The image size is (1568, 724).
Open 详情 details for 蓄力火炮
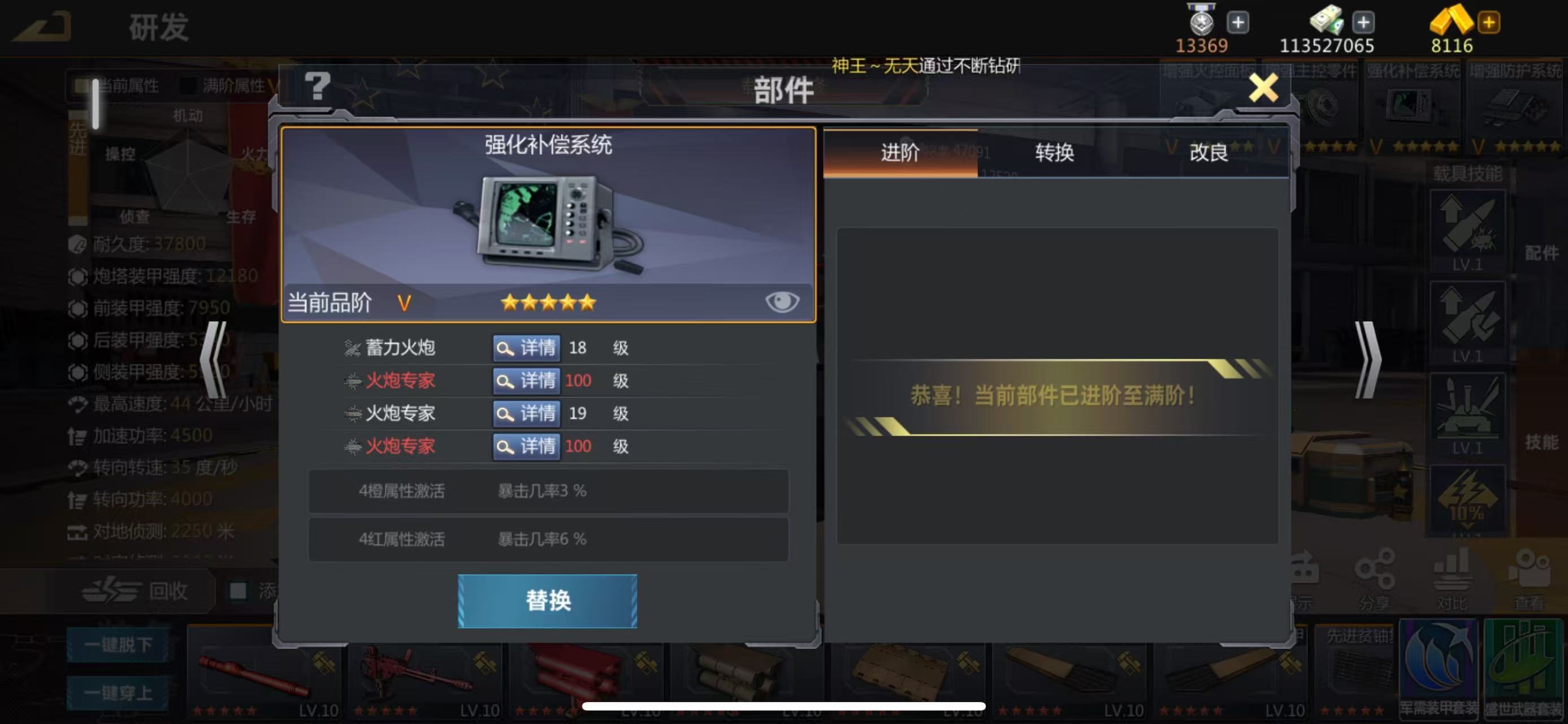[x=526, y=348]
